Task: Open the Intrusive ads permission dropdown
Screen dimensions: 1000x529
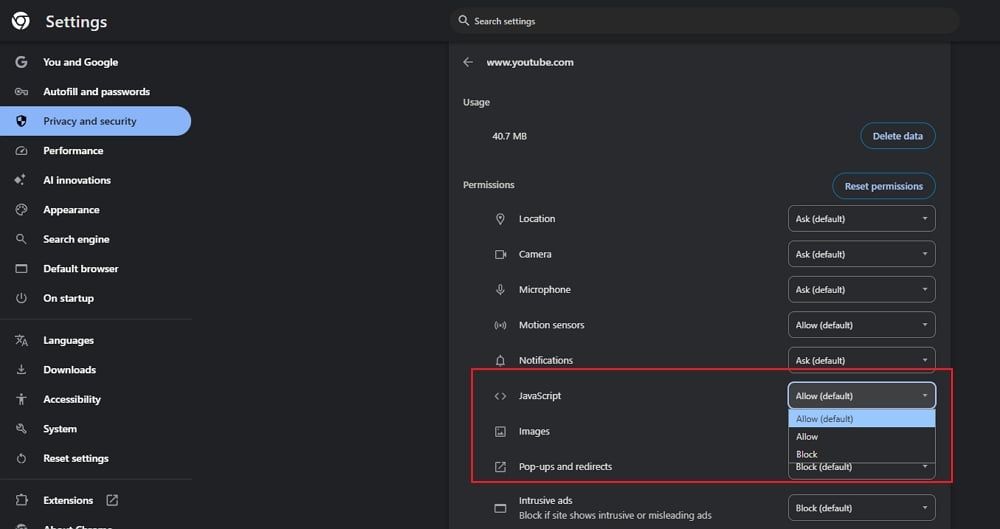Action: coord(861,508)
